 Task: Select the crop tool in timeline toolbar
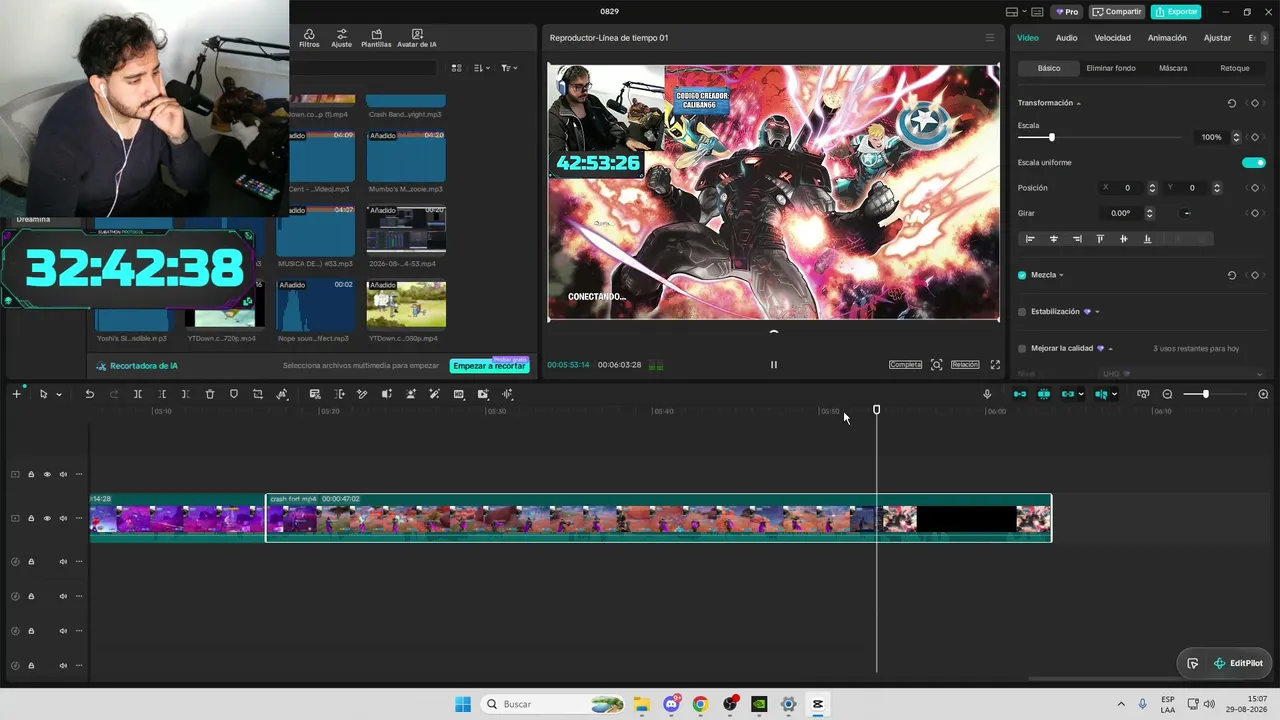click(x=258, y=394)
